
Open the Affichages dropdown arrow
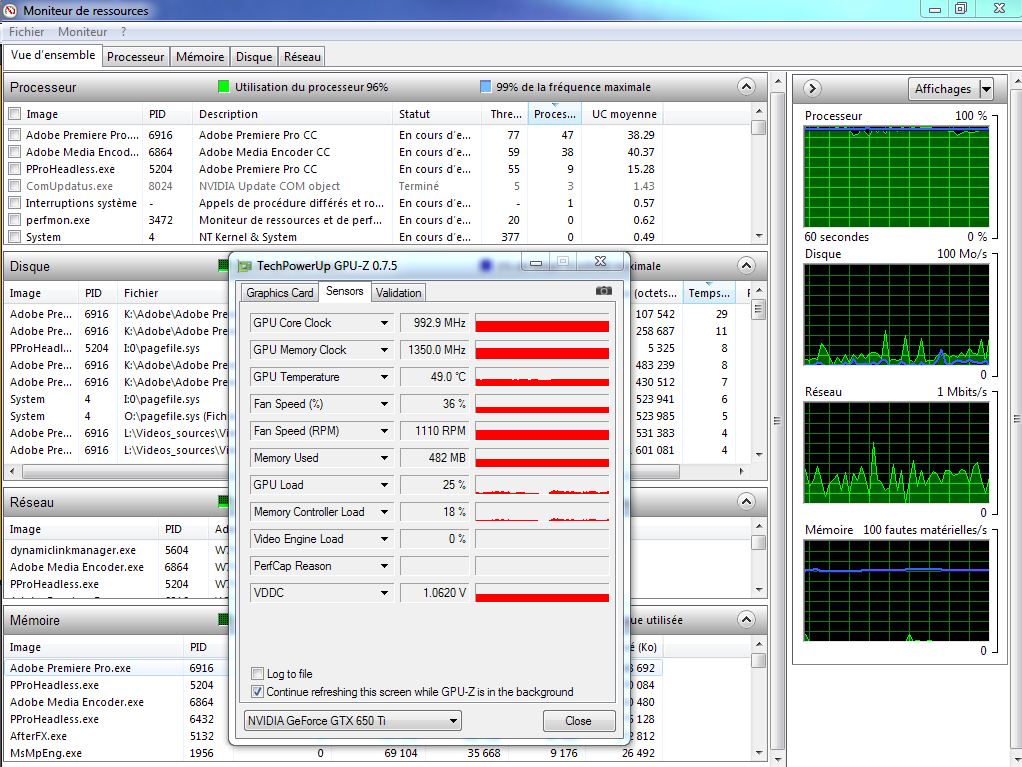point(986,89)
